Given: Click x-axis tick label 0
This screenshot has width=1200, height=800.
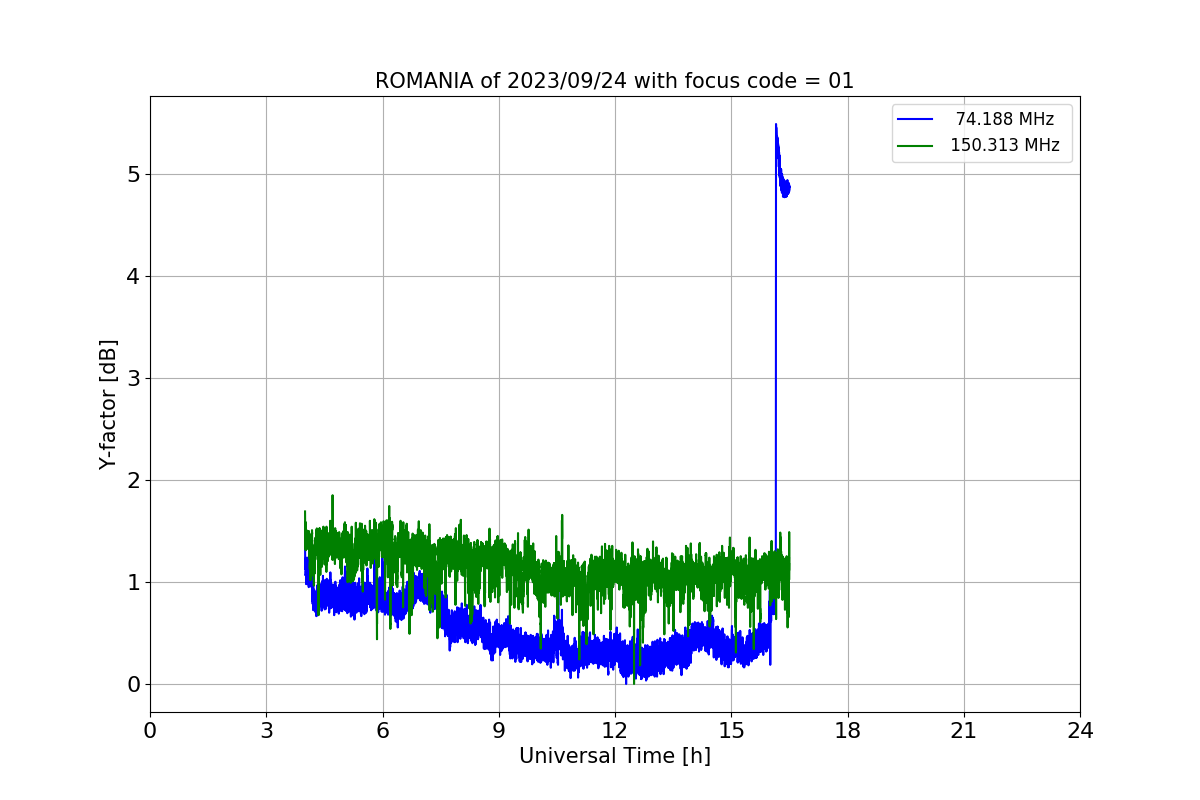Looking at the screenshot, I should coord(150,731).
